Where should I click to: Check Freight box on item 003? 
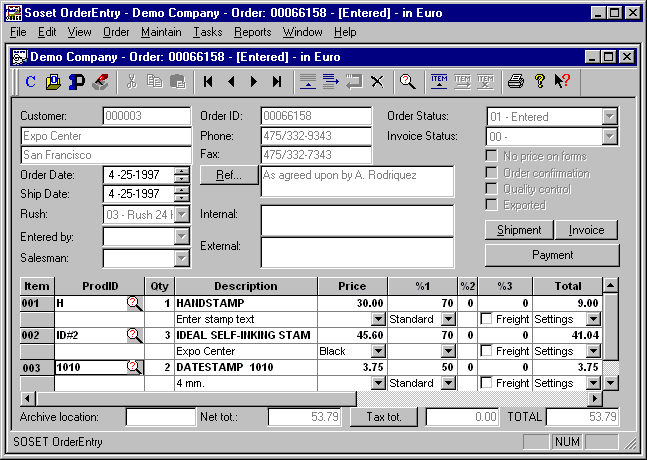point(487,383)
